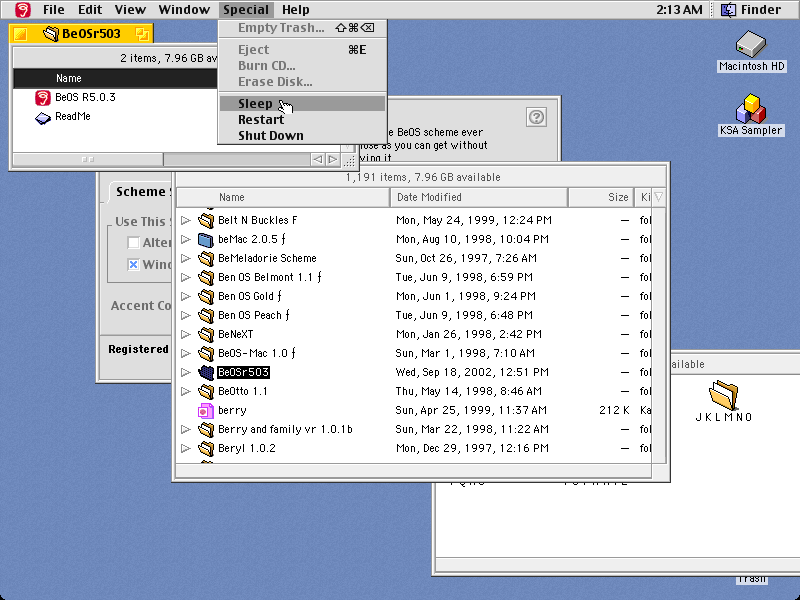Select the Berry and family vr 1.0.1b name
Viewport: 800px width, 600px height.
[285, 429]
